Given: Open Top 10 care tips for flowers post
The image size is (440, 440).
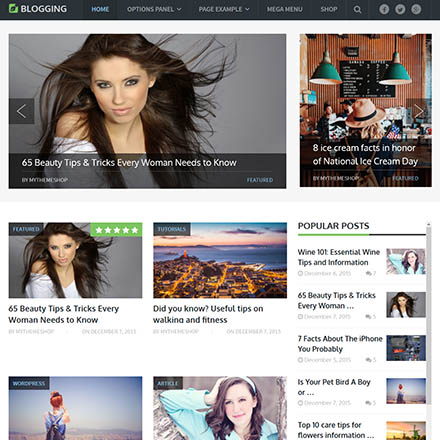Looking at the screenshot, I should 336,430.
